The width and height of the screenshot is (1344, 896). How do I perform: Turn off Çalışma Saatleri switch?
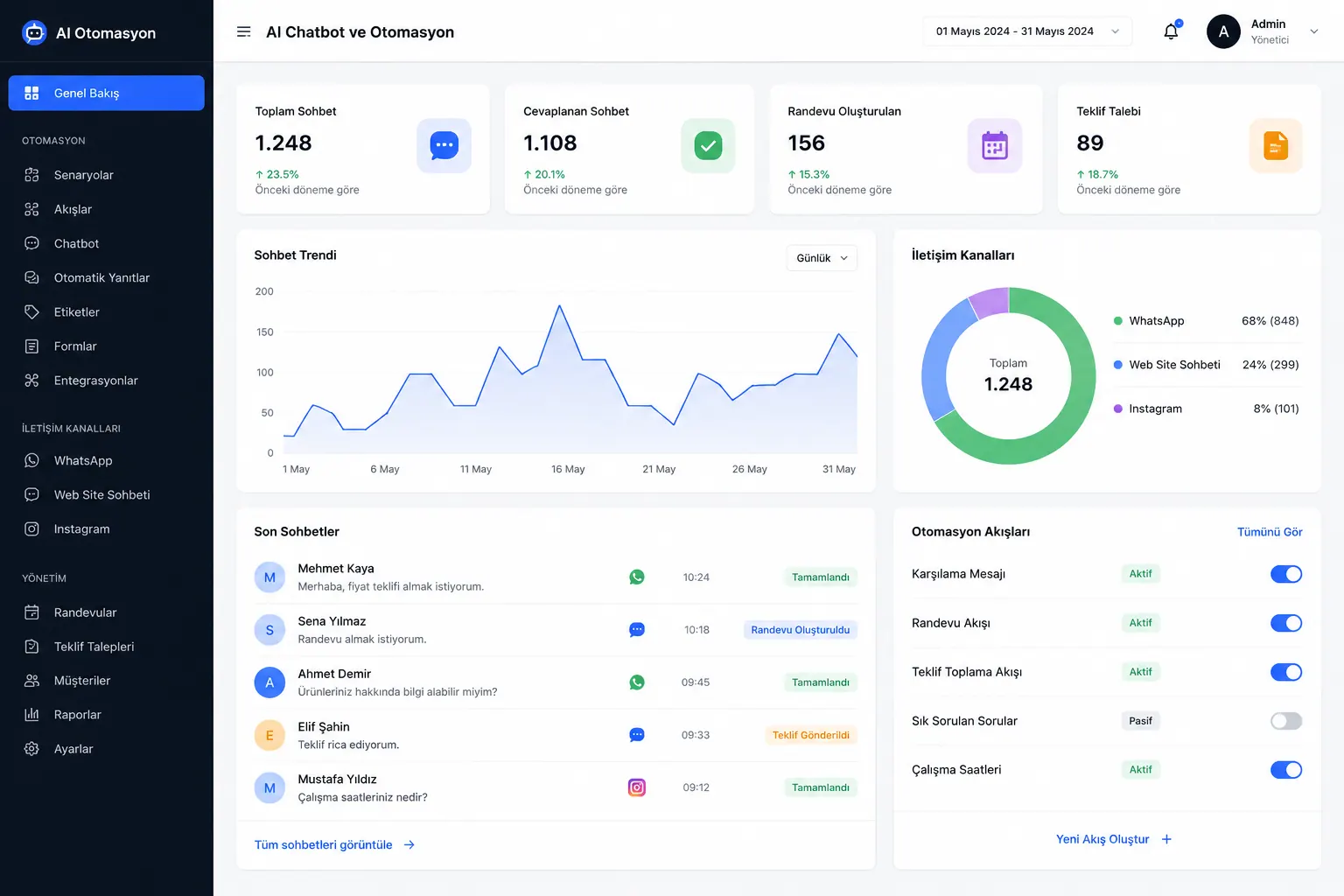pyautogui.click(x=1286, y=770)
